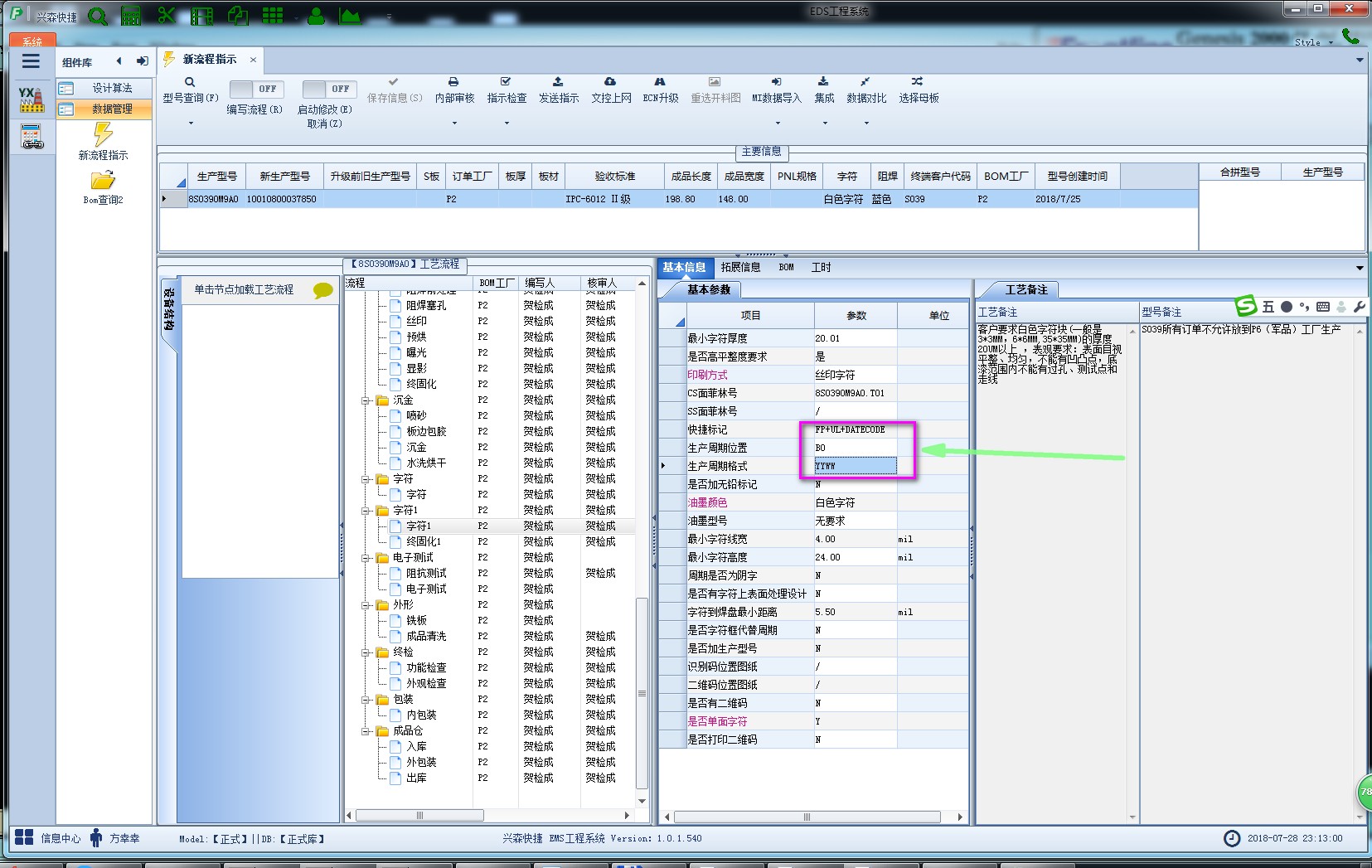The width and height of the screenshot is (1372, 868).
Task: Collapse the 电子测试 folder node
Action: 366,558
